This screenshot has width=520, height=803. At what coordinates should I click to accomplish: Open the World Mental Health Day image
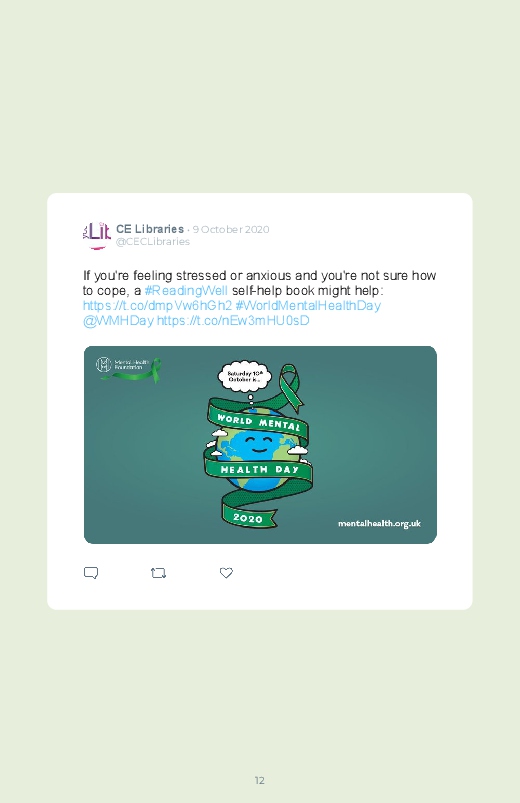(x=260, y=445)
